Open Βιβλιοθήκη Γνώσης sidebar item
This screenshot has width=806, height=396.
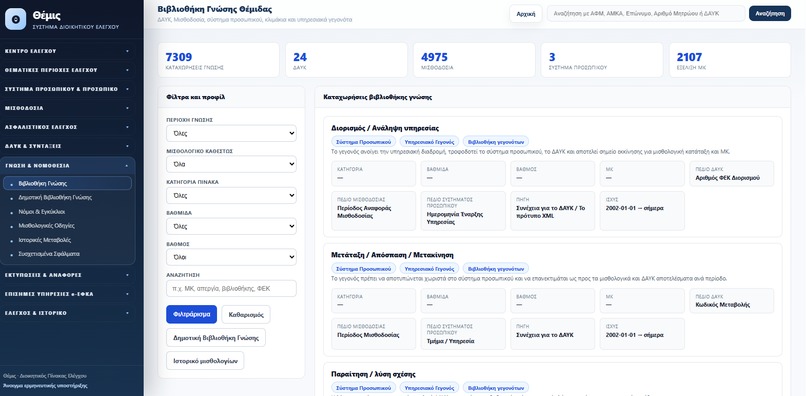click(x=67, y=183)
